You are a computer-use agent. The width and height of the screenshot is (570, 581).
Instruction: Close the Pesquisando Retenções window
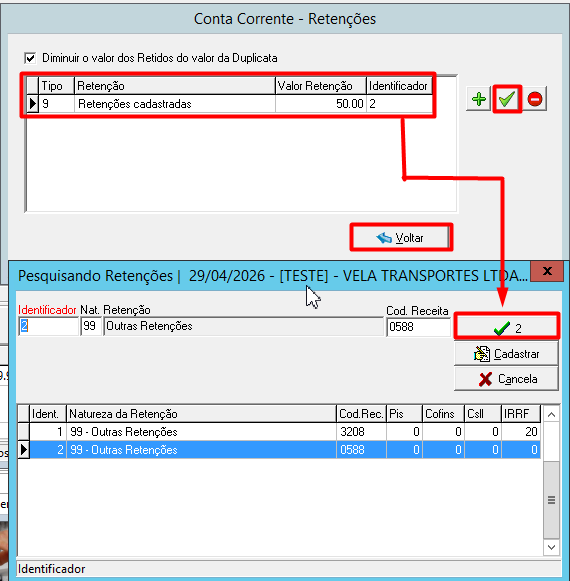pyautogui.click(x=547, y=271)
